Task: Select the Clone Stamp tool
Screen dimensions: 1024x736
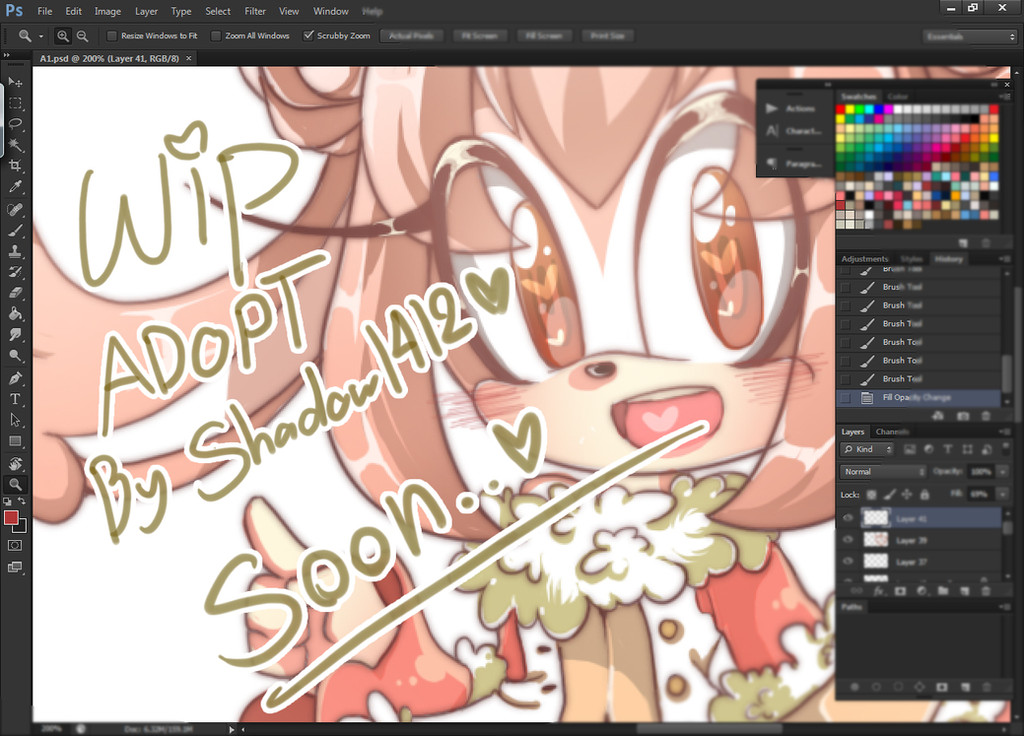Action: pyautogui.click(x=15, y=251)
